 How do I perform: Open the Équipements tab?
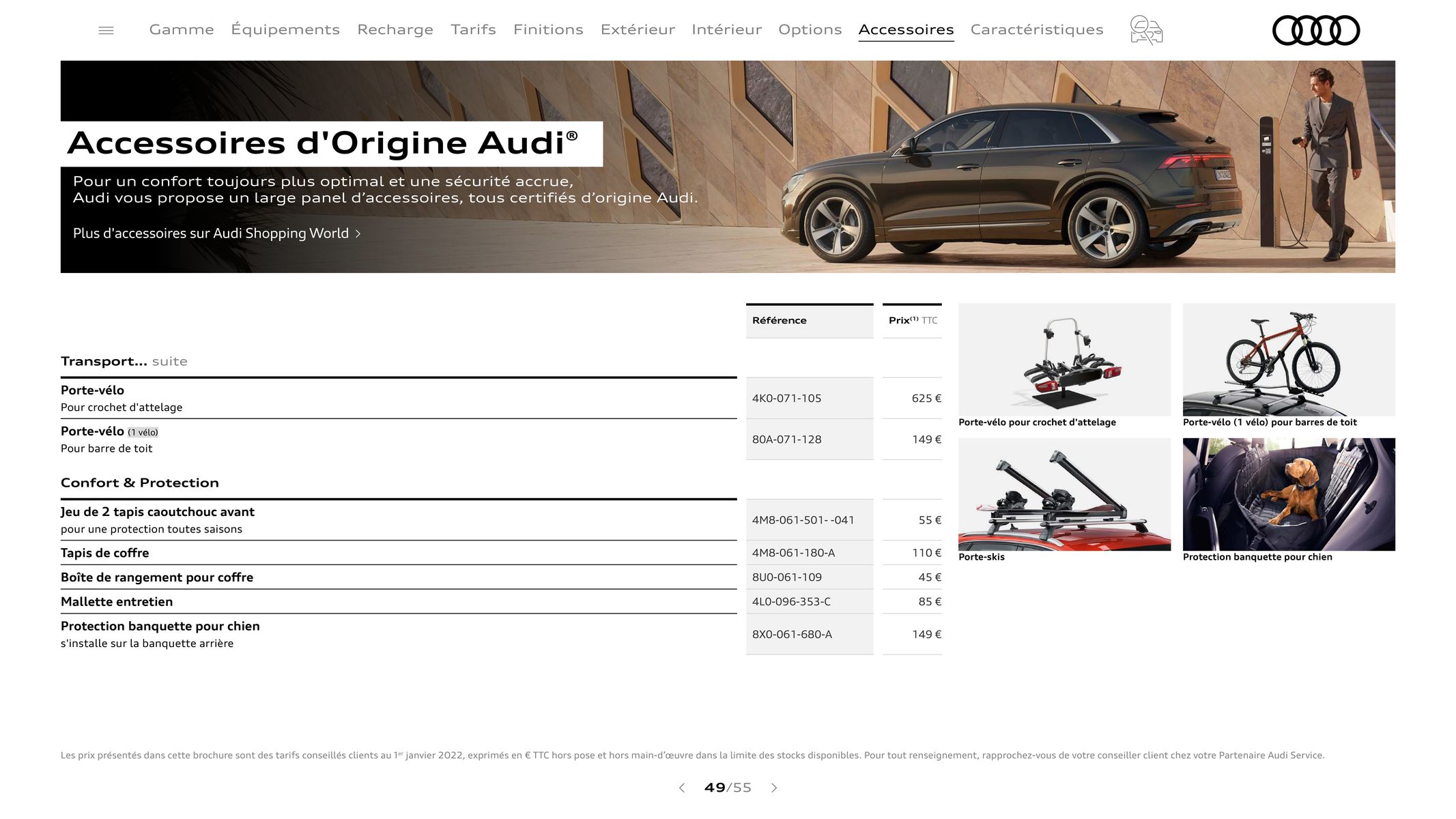tap(285, 29)
